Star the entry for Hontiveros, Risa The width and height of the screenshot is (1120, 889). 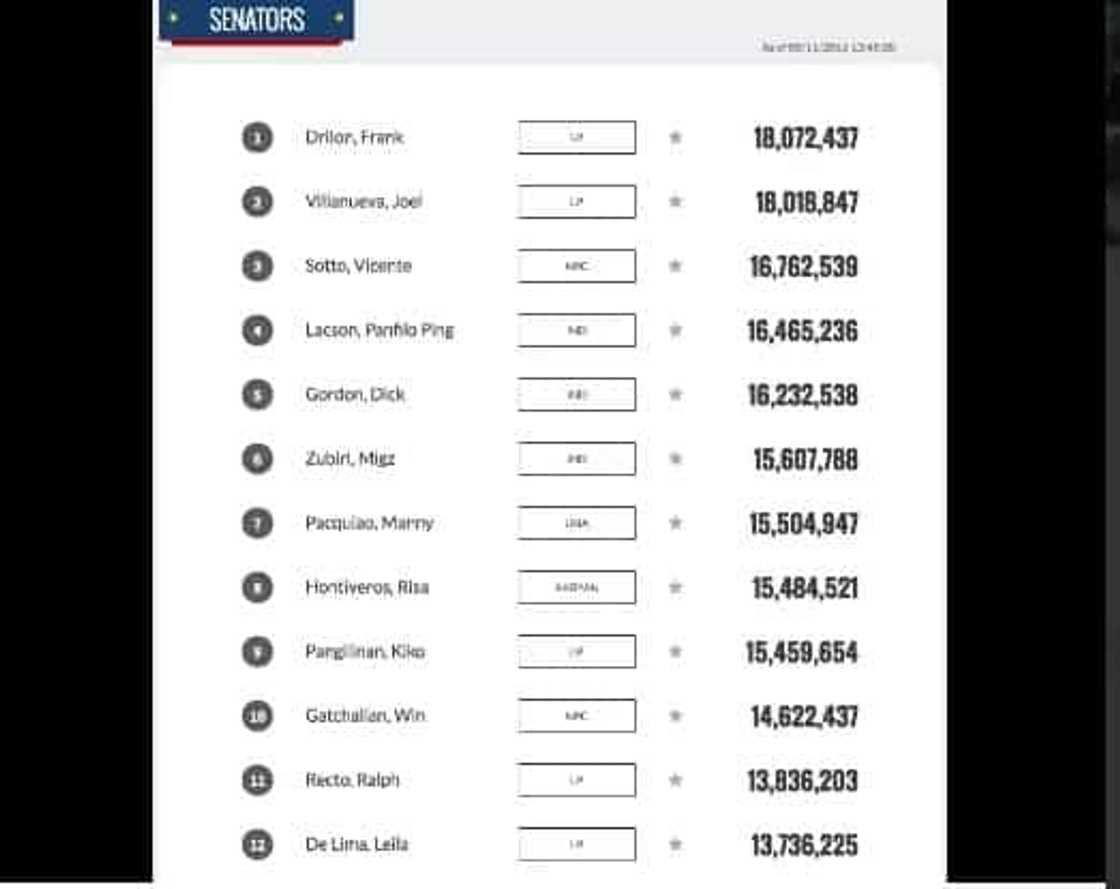click(x=676, y=587)
